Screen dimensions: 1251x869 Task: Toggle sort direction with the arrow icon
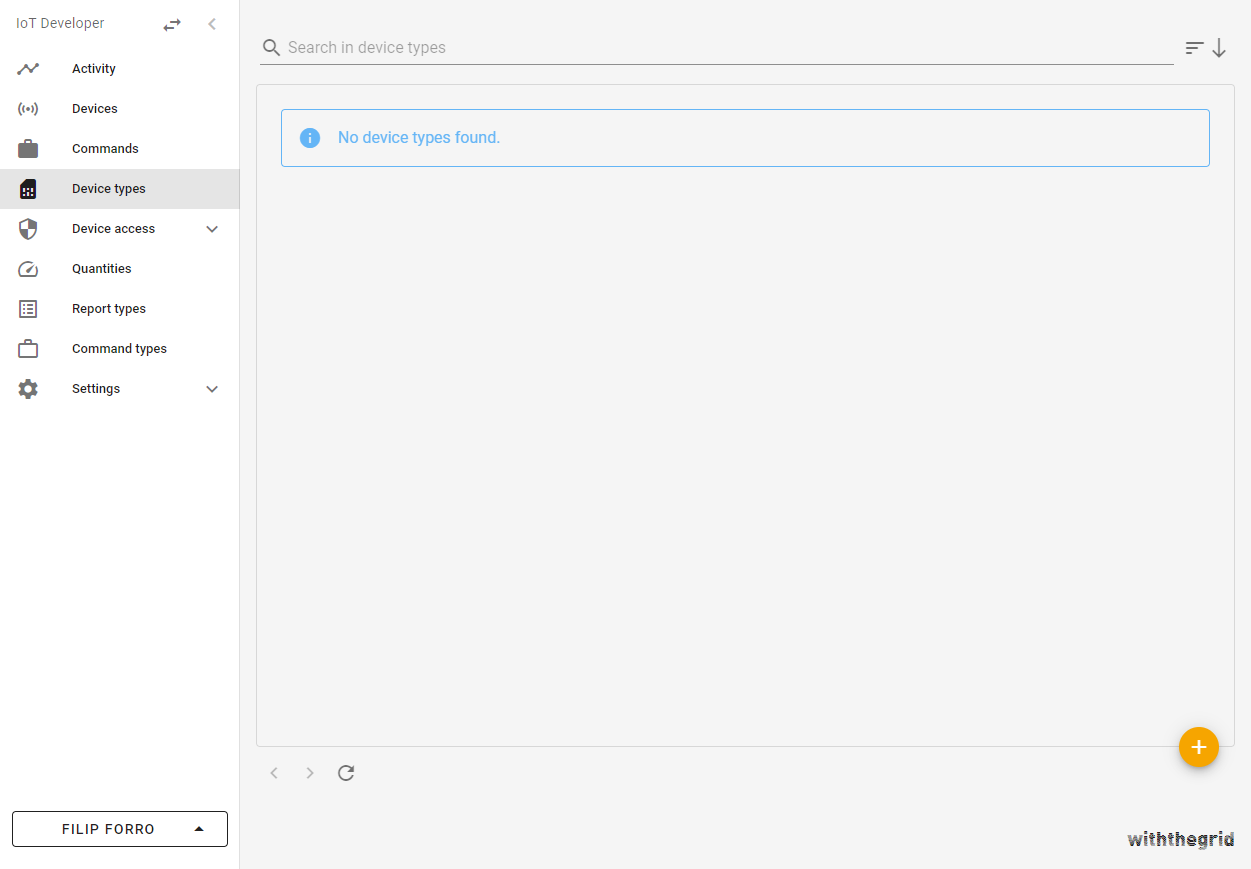[1219, 48]
